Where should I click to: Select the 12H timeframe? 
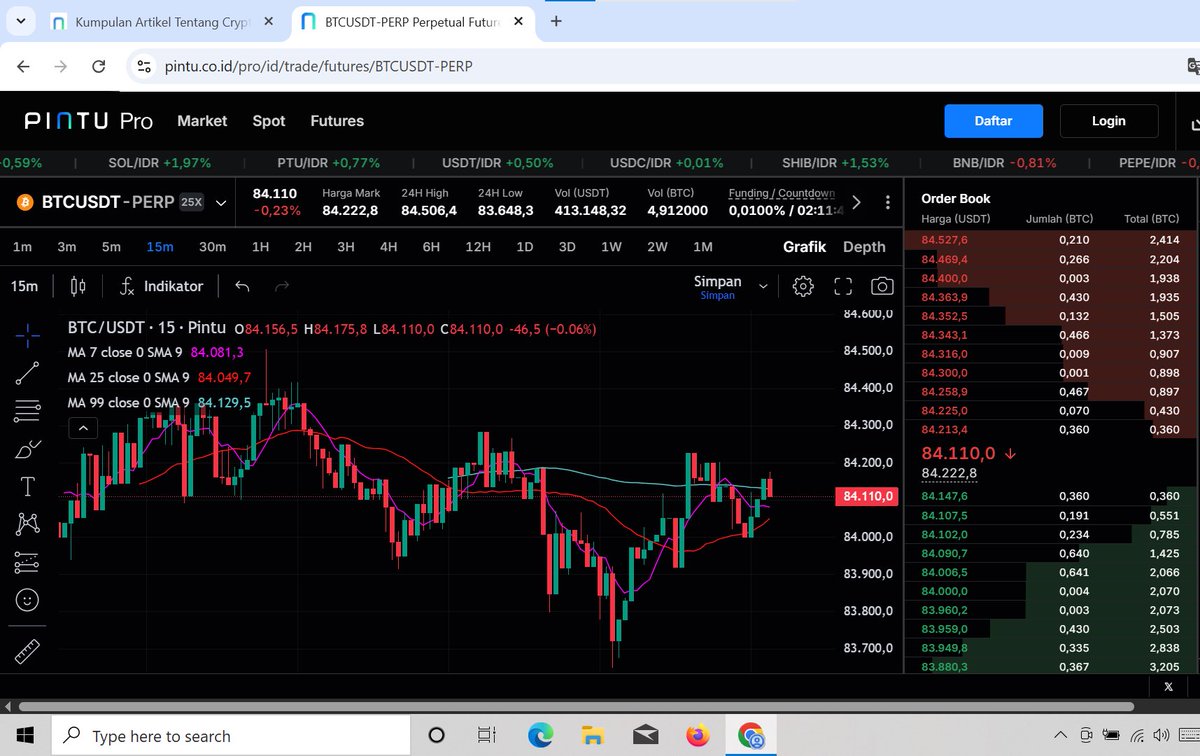478,247
